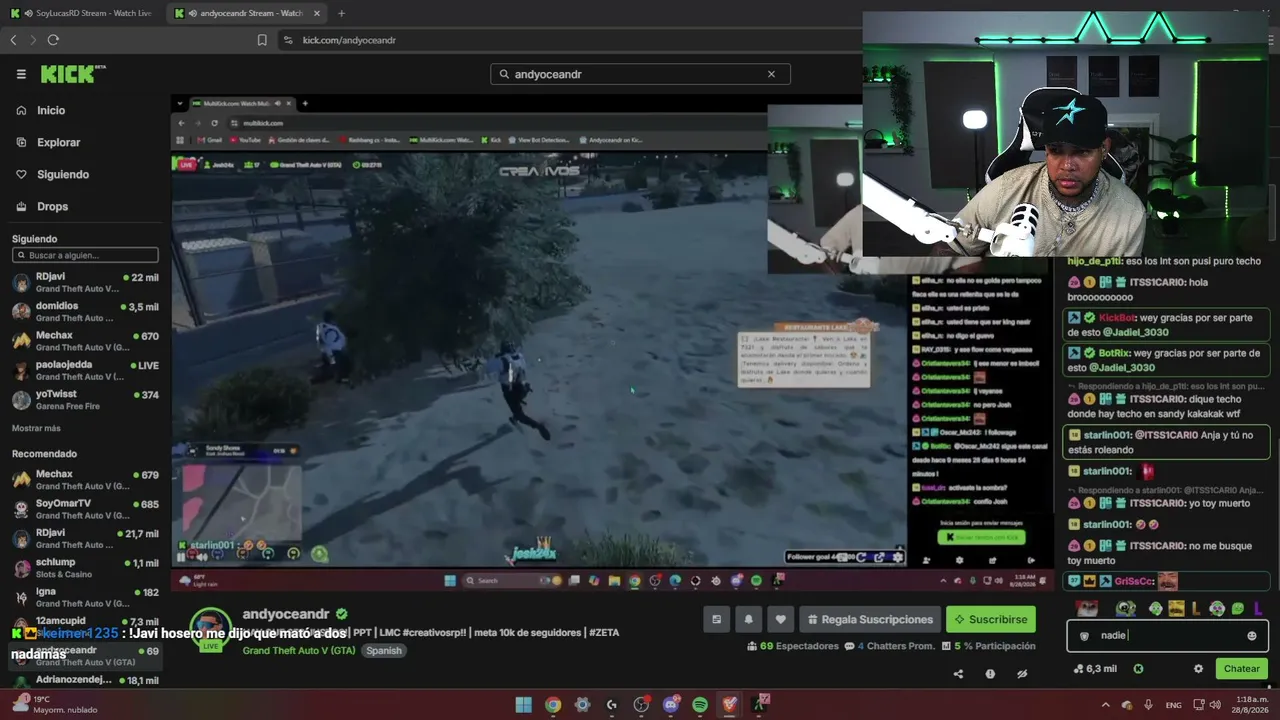Close the andyoceandr Stream tab

tap(318, 13)
